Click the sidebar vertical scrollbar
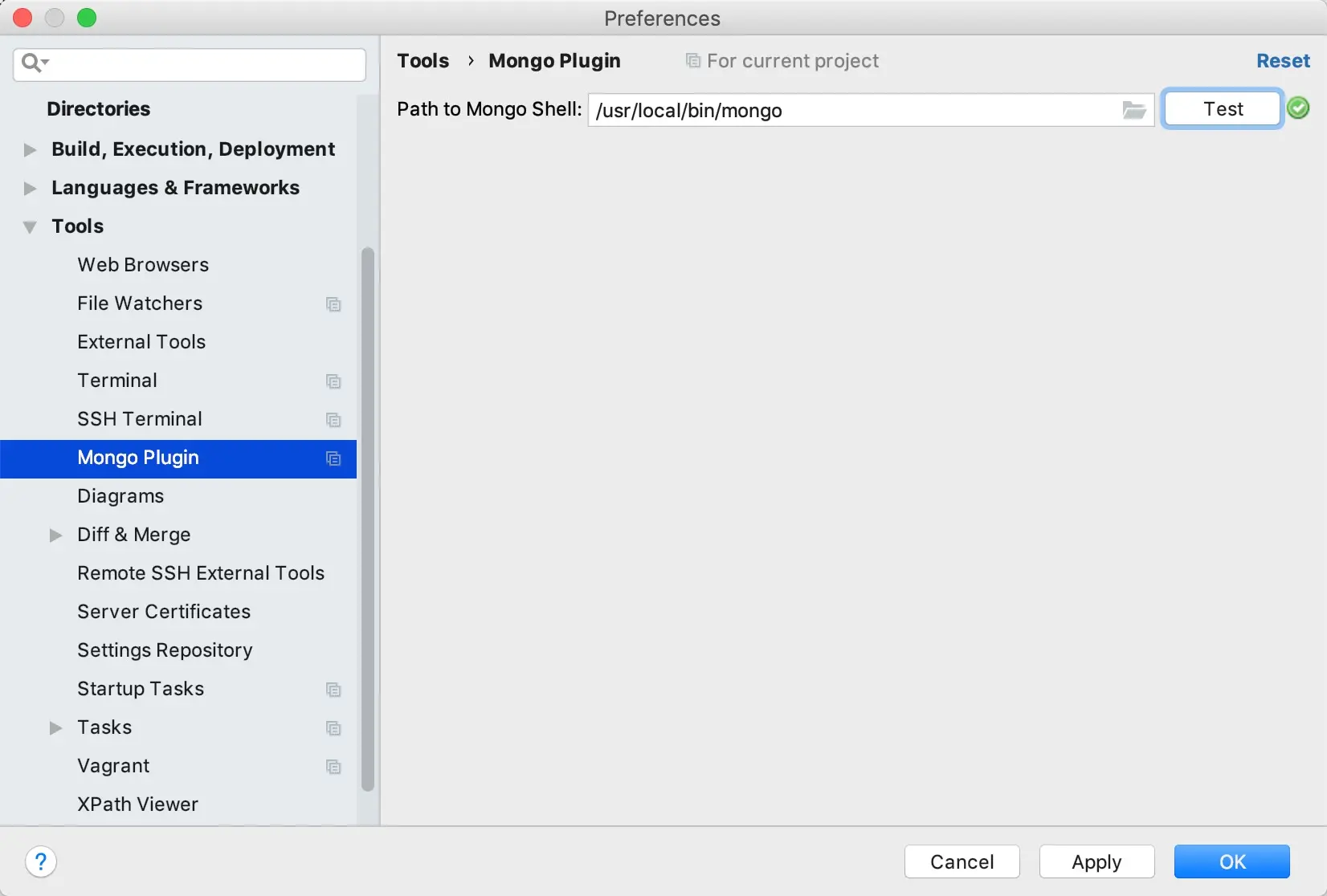Image resolution: width=1327 pixels, height=896 pixels. coord(368,519)
